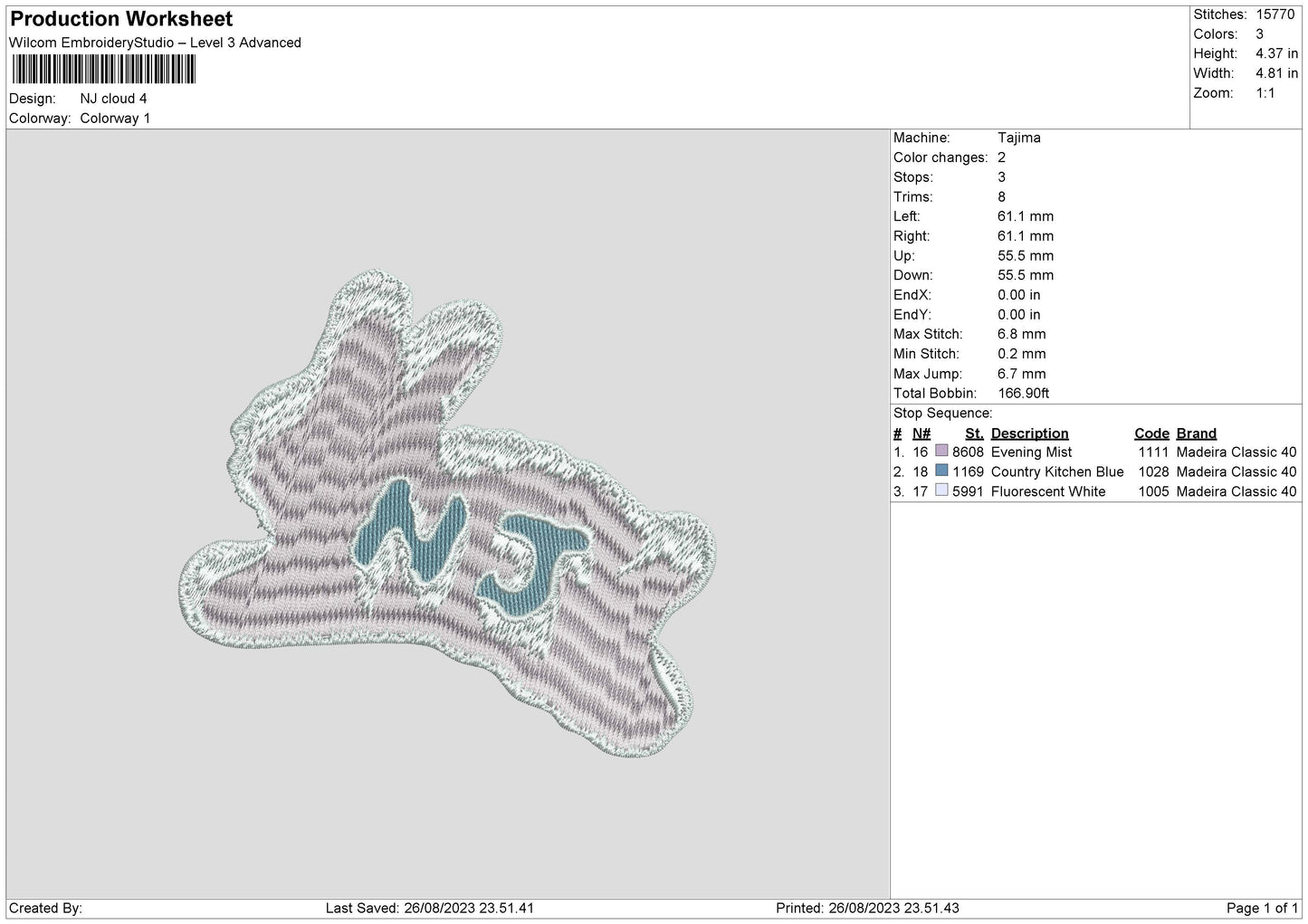Click the Width value 4.81 in
This screenshot has height=924, width=1308.
(1276, 73)
